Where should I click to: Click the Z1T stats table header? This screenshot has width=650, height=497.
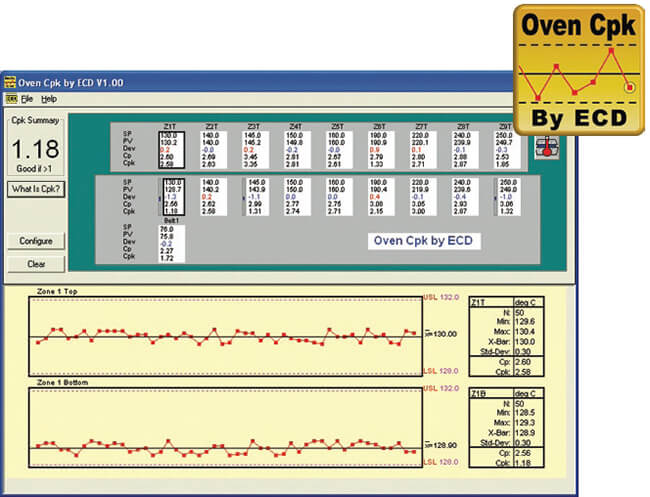[506, 302]
